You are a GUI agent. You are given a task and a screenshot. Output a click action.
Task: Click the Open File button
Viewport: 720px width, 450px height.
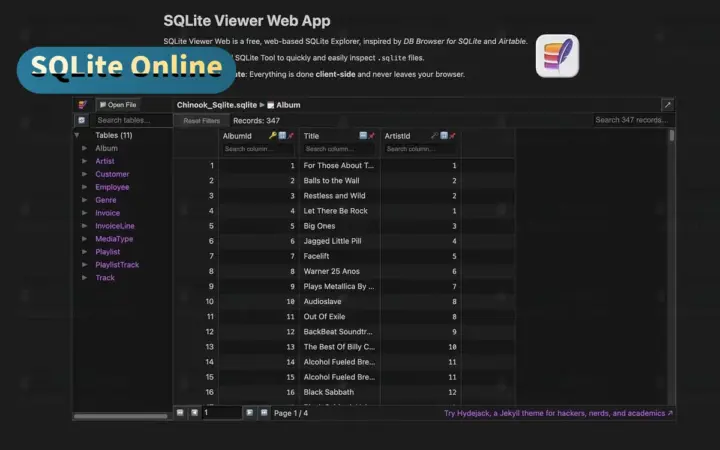118,105
